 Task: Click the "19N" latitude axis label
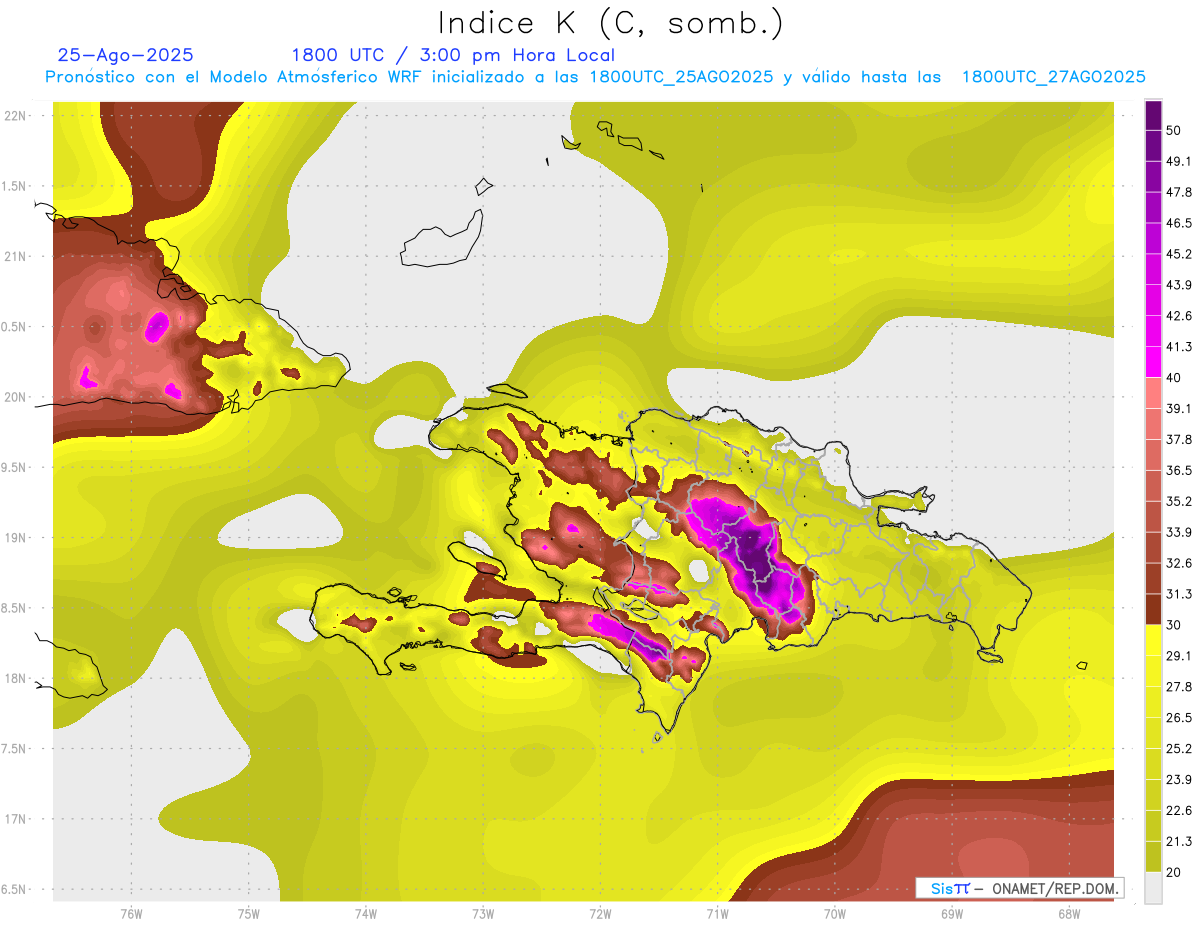click(x=15, y=537)
